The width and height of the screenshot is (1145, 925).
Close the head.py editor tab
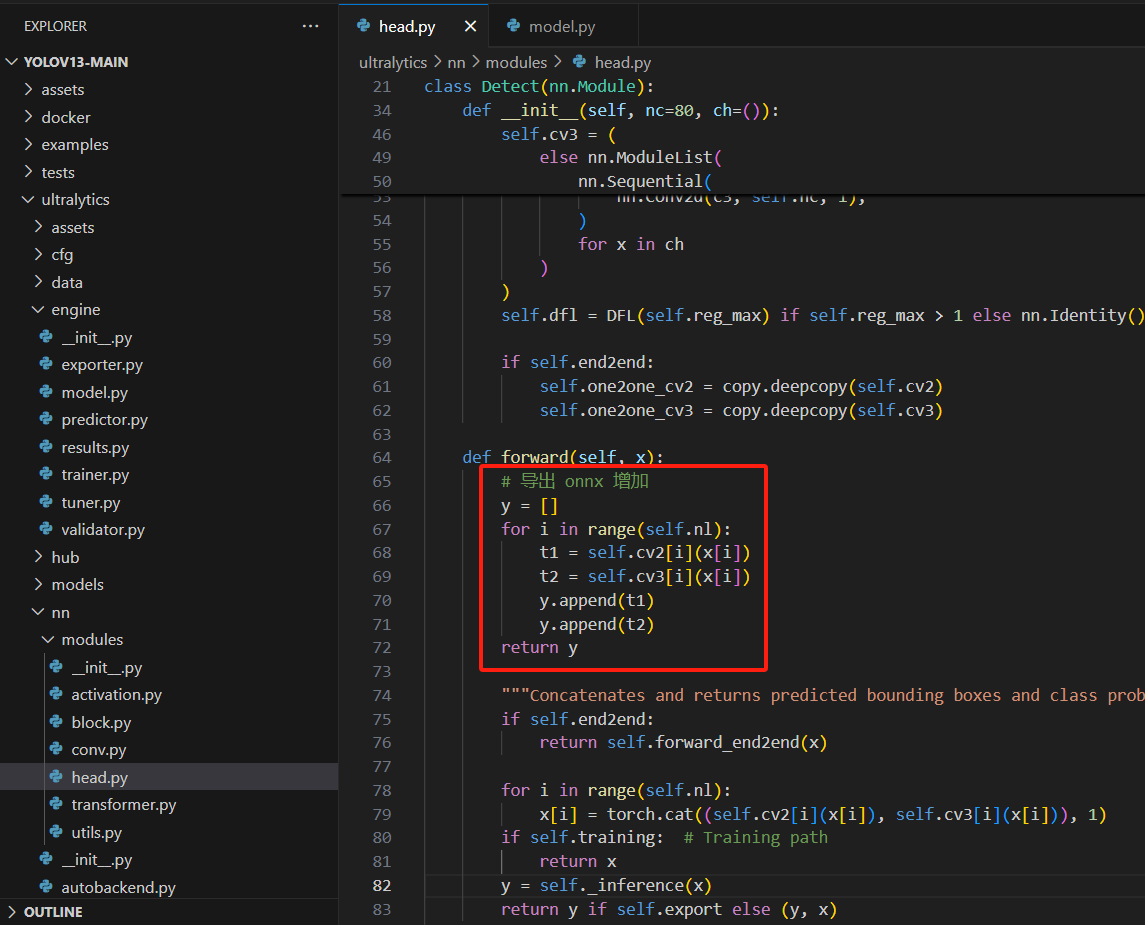(x=470, y=26)
